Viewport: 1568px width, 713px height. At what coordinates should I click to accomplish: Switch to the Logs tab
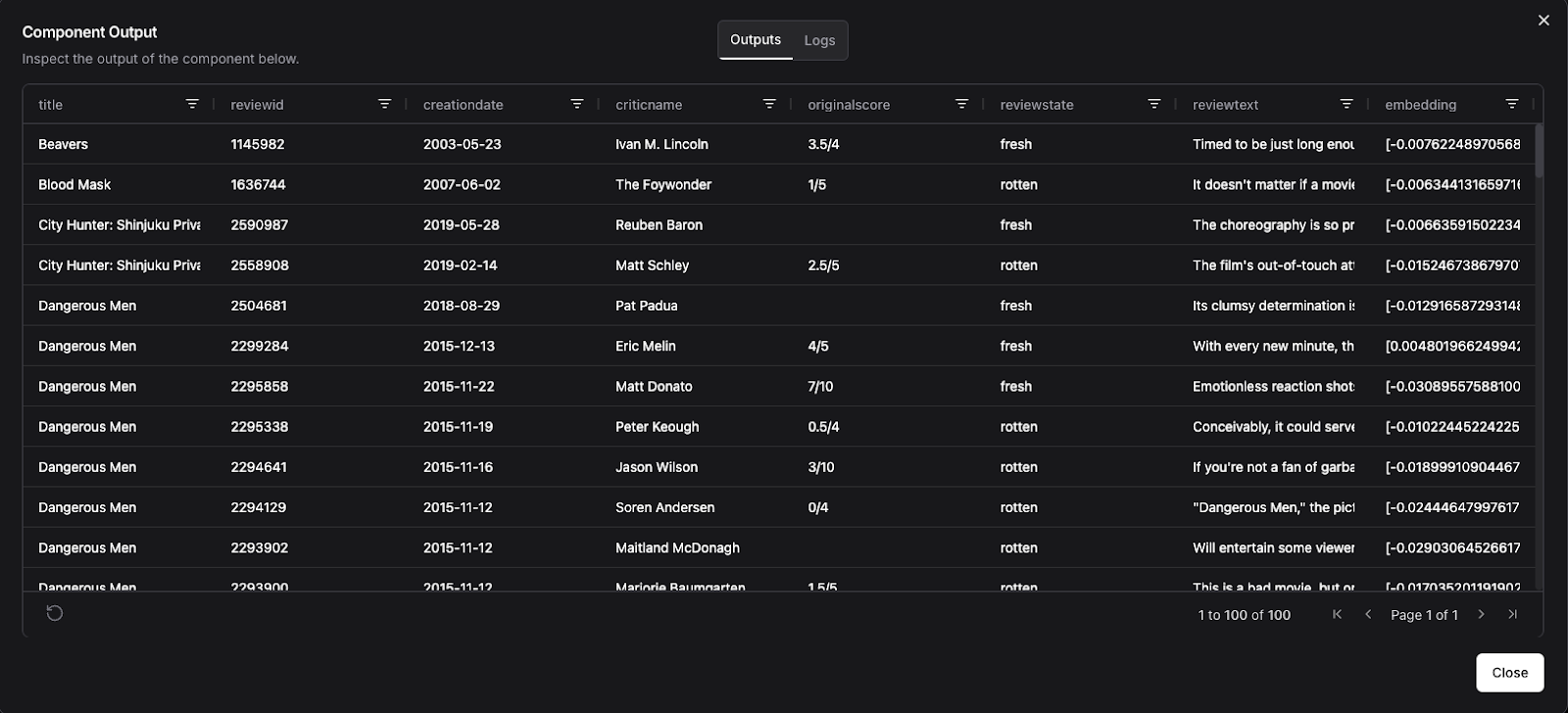pos(819,40)
